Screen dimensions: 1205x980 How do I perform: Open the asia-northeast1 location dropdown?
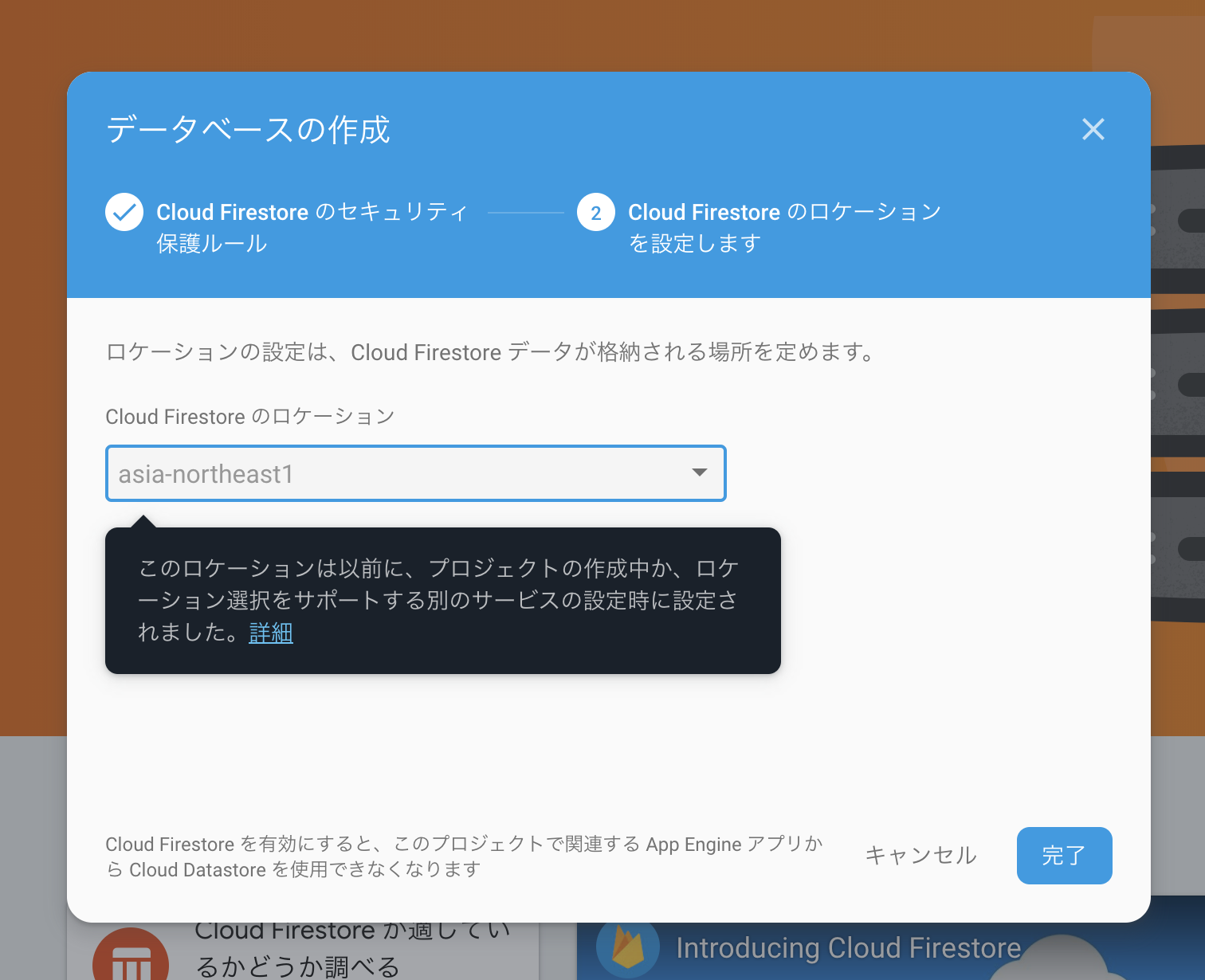[x=415, y=473]
